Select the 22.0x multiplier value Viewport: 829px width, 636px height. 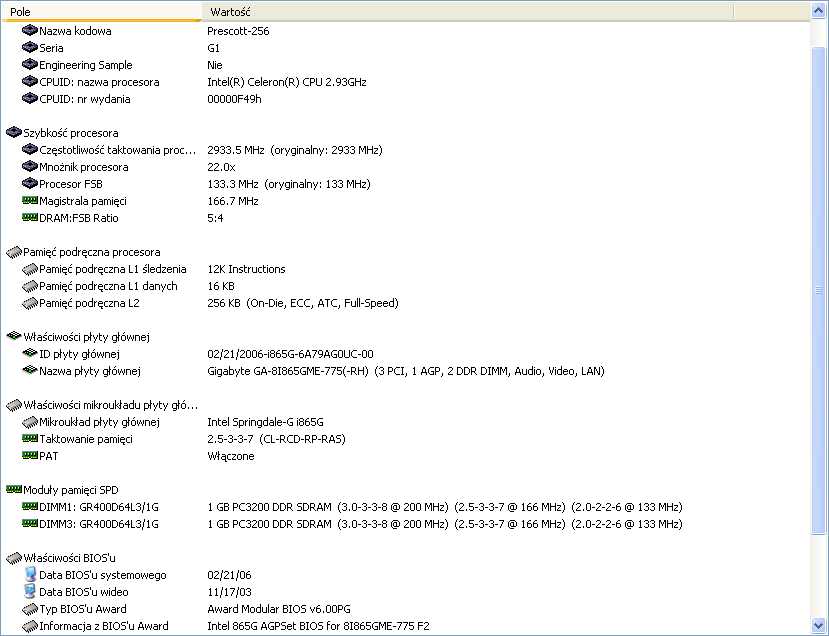coord(221,167)
